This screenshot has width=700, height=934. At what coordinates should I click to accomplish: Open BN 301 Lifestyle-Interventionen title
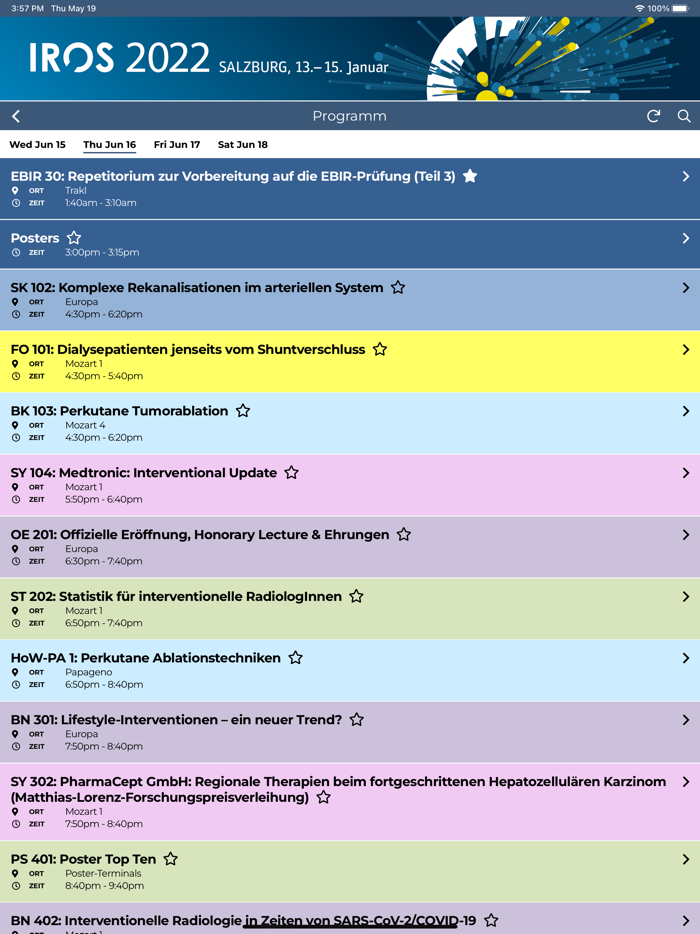[176, 720]
